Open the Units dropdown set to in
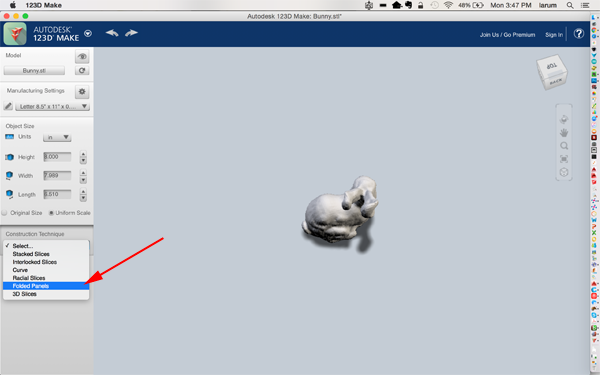600x375 pixels. [57, 137]
